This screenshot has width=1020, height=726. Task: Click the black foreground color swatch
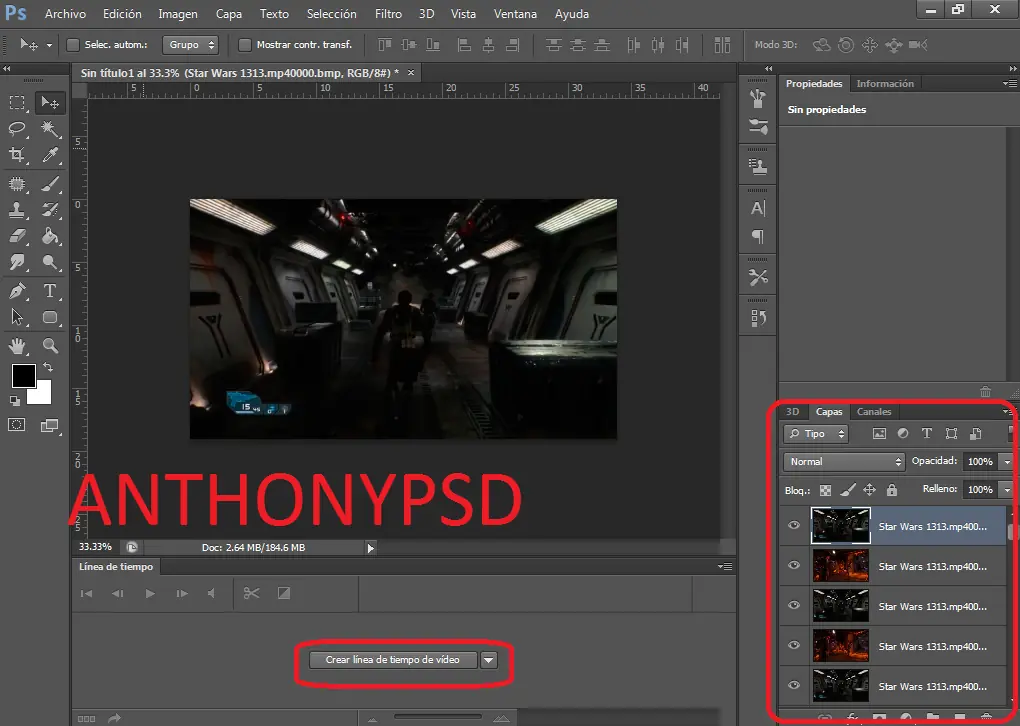pos(24,376)
